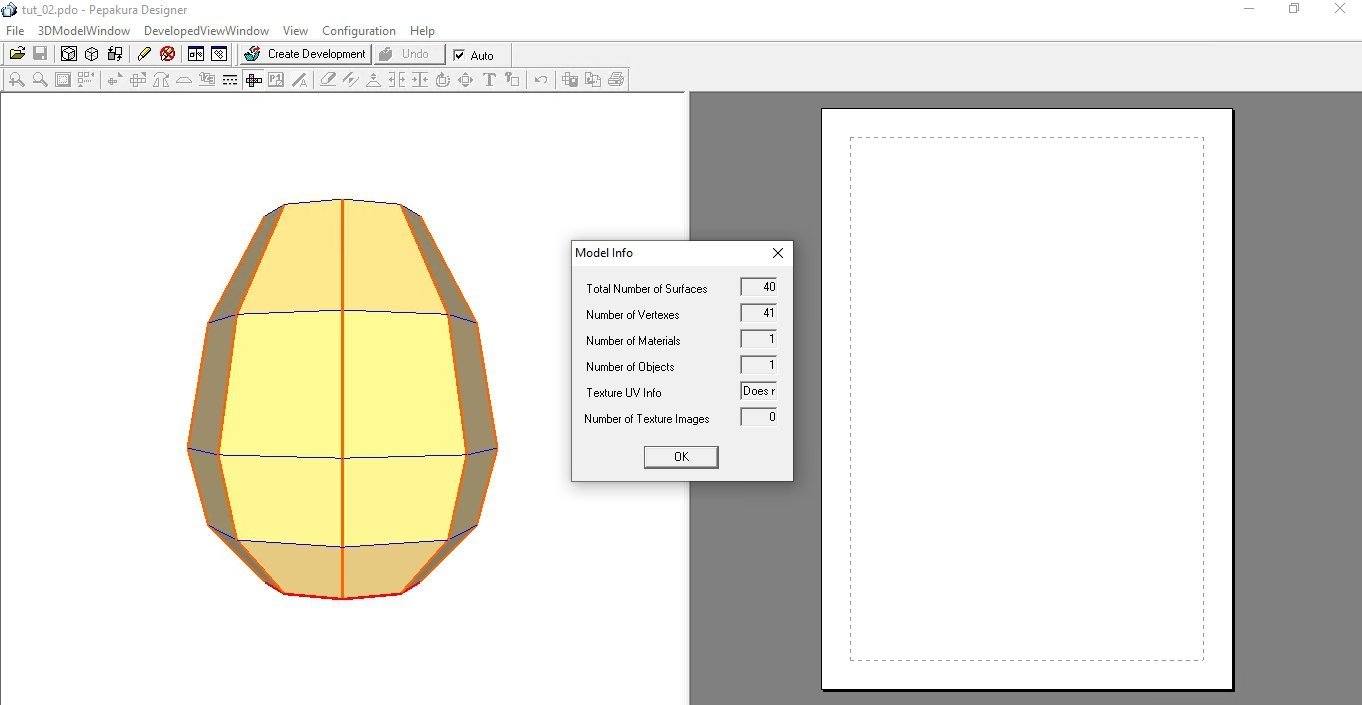The width and height of the screenshot is (1362, 705).
Task: Open the File menu
Action: pos(15,31)
